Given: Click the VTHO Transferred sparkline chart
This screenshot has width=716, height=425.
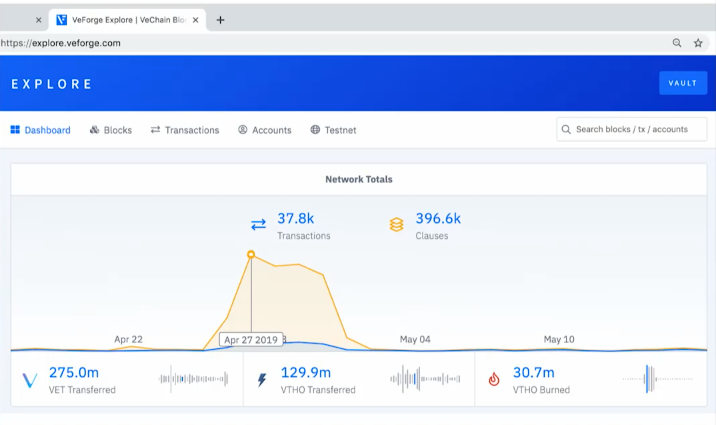Looking at the screenshot, I should point(425,378).
